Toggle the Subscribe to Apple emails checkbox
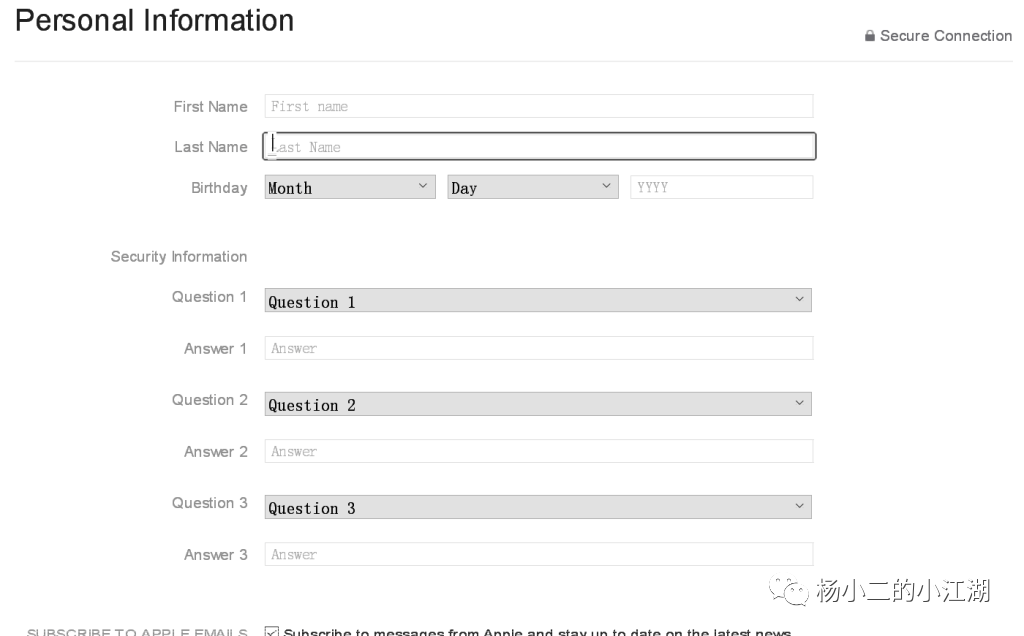This screenshot has height=636, width=1024. coord(271,631)
